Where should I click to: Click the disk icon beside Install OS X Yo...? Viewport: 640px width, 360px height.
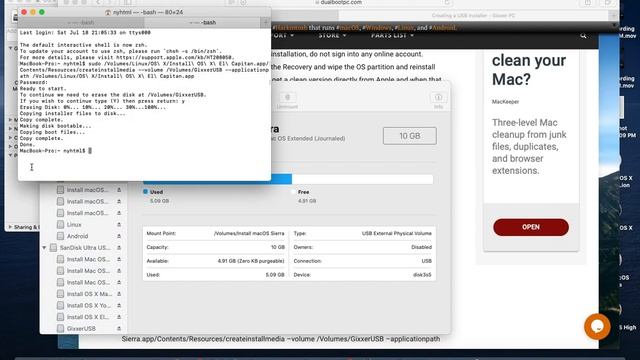60,305
